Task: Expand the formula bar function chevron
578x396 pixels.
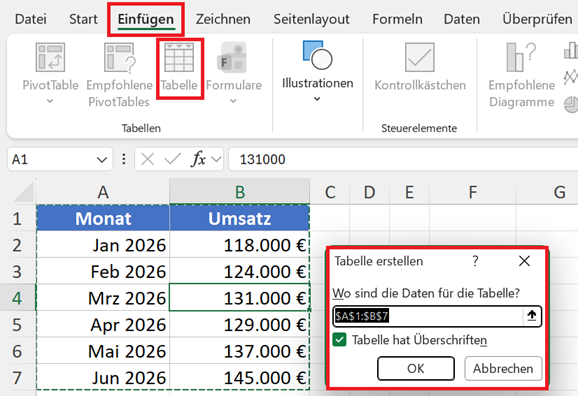Action: click(x=216, y=160)
